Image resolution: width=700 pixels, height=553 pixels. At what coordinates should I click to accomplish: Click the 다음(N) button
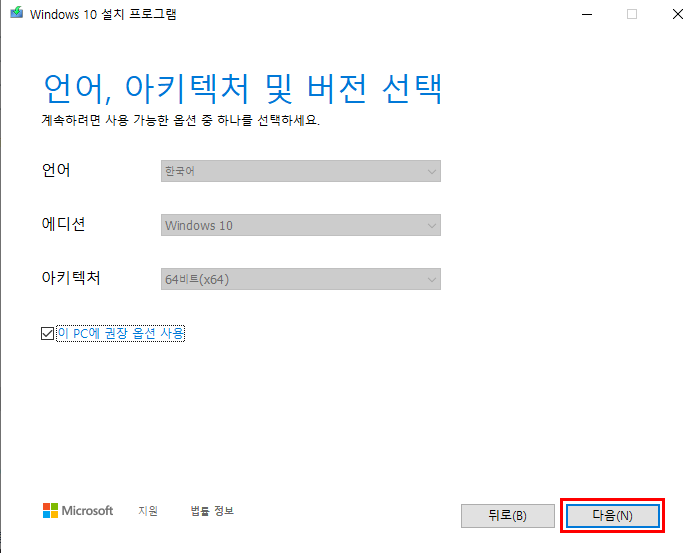click(x=612, y=516)
